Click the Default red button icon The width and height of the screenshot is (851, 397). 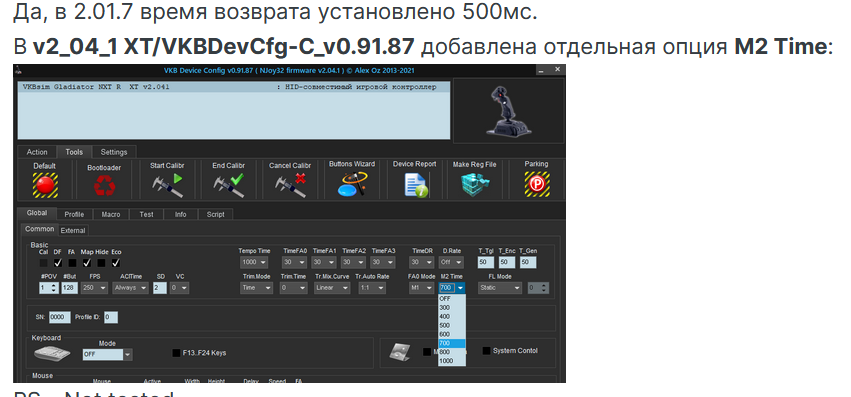(x=45, y=185)
